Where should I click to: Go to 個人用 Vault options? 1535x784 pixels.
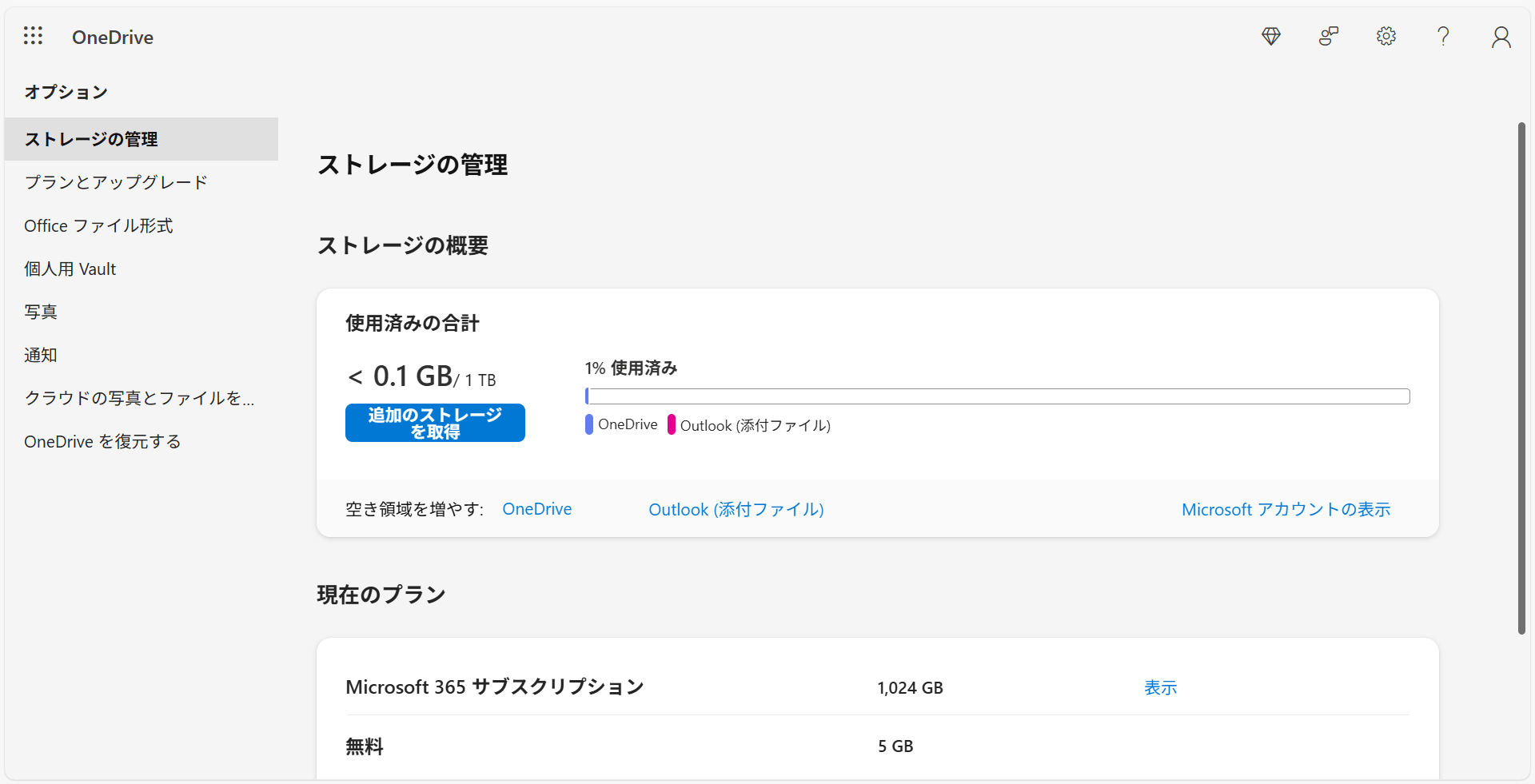[x=142, y=269]
